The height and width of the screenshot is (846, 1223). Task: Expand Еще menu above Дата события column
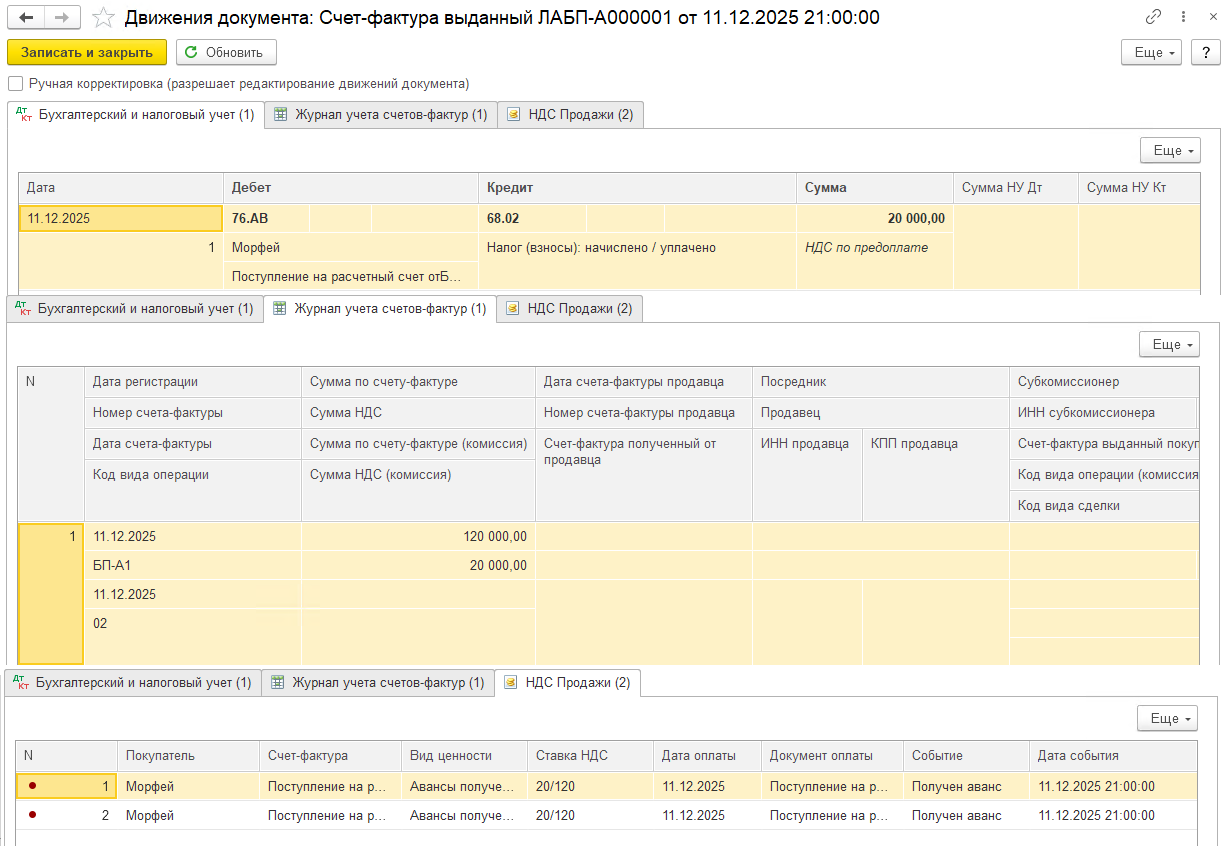pos(1167,718)
